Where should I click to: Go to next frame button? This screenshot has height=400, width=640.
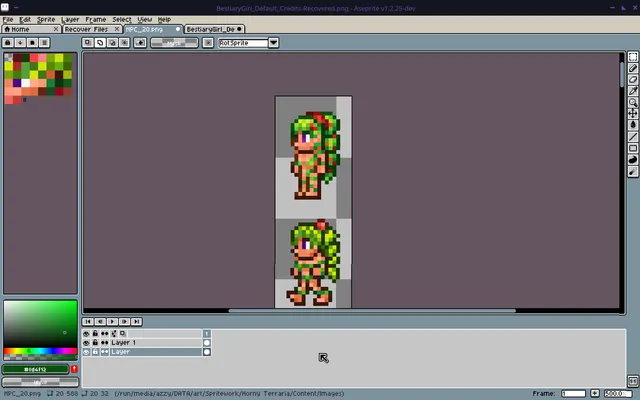coord(124,322)
